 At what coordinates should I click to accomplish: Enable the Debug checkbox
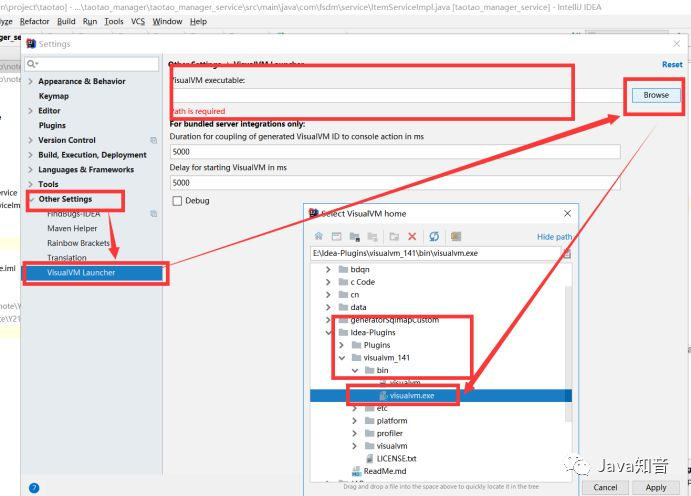point(177,201)
